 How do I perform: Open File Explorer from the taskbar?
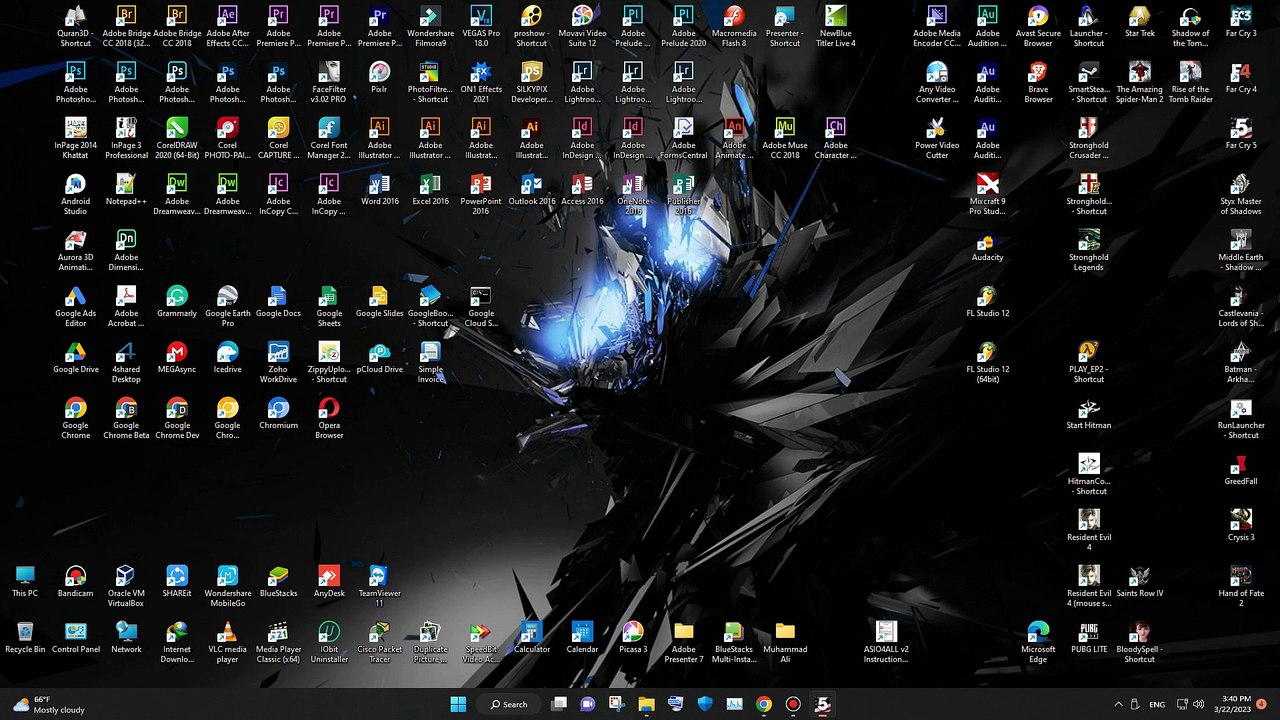click(x=646, y=704)
